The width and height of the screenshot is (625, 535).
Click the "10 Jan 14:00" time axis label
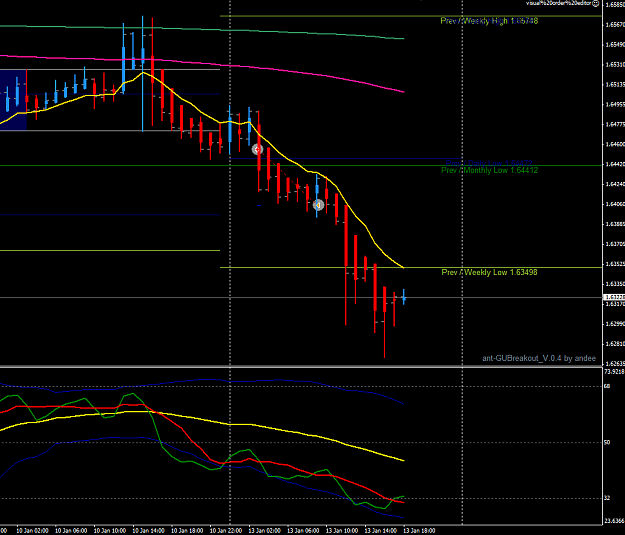click(149, 531)
